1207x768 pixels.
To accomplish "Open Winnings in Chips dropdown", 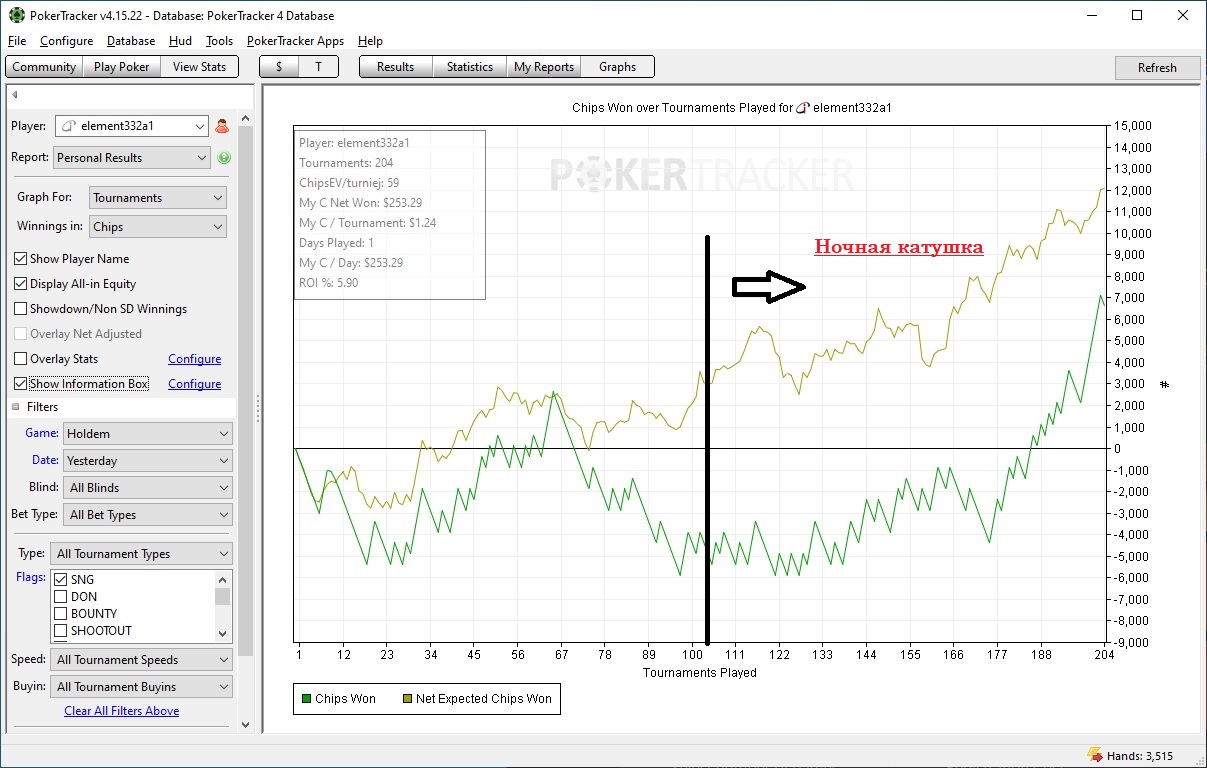I will [158, 227].
